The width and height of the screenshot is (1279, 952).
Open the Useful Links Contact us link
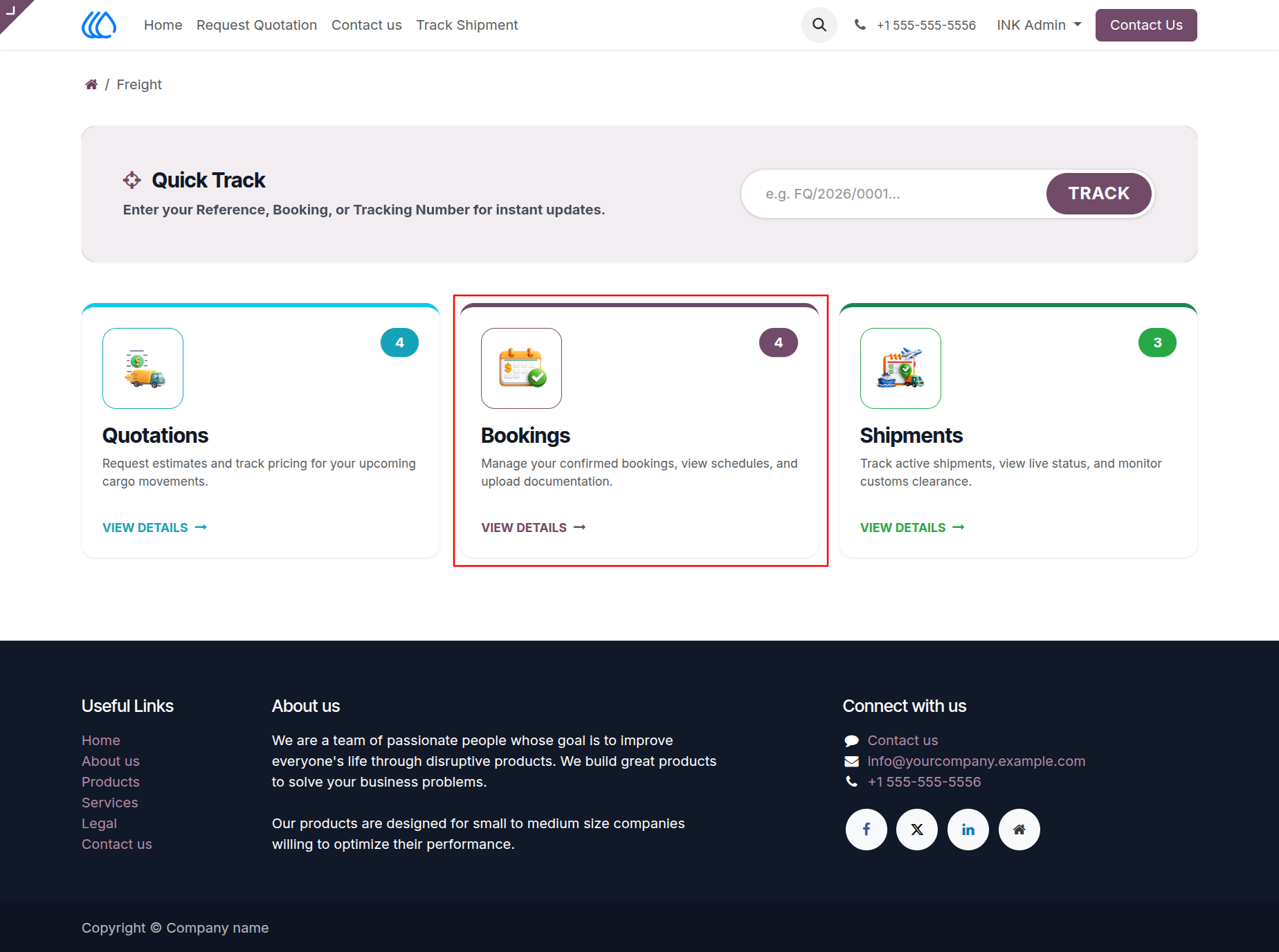click(x=117, y=844)
